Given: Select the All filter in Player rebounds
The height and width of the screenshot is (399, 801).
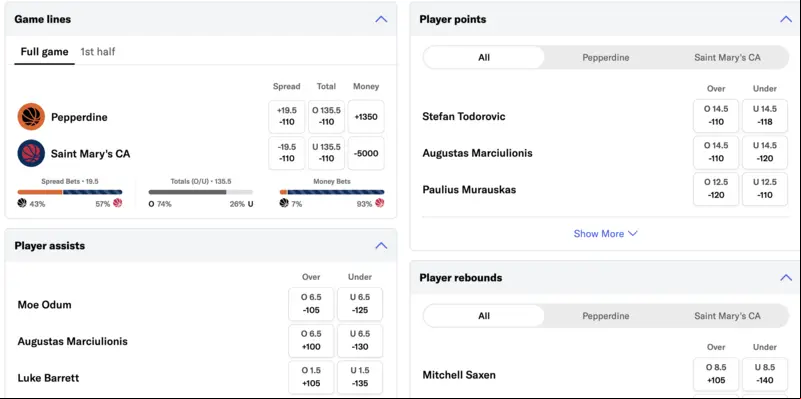Looking at the screenshot, I should coord(484,316).
